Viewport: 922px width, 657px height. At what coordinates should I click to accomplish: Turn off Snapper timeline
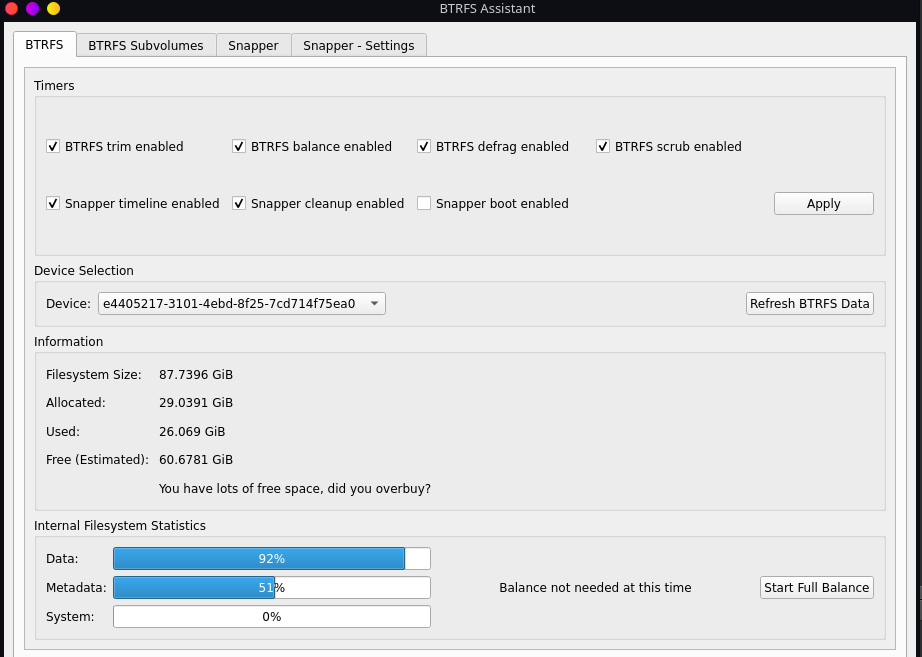tap(52, 203)
